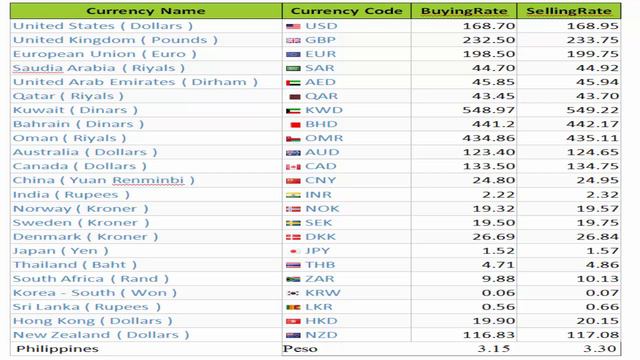Open Saudia Arabia ( Riyals ) link
640x360 pixels.
pos(99,68)
